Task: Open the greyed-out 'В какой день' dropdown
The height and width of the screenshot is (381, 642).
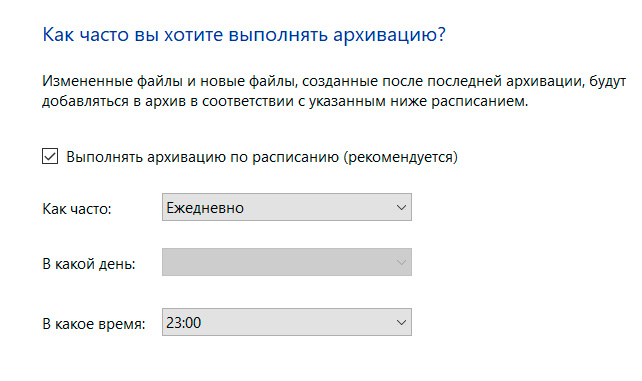Action: click(x=287, y=262)
